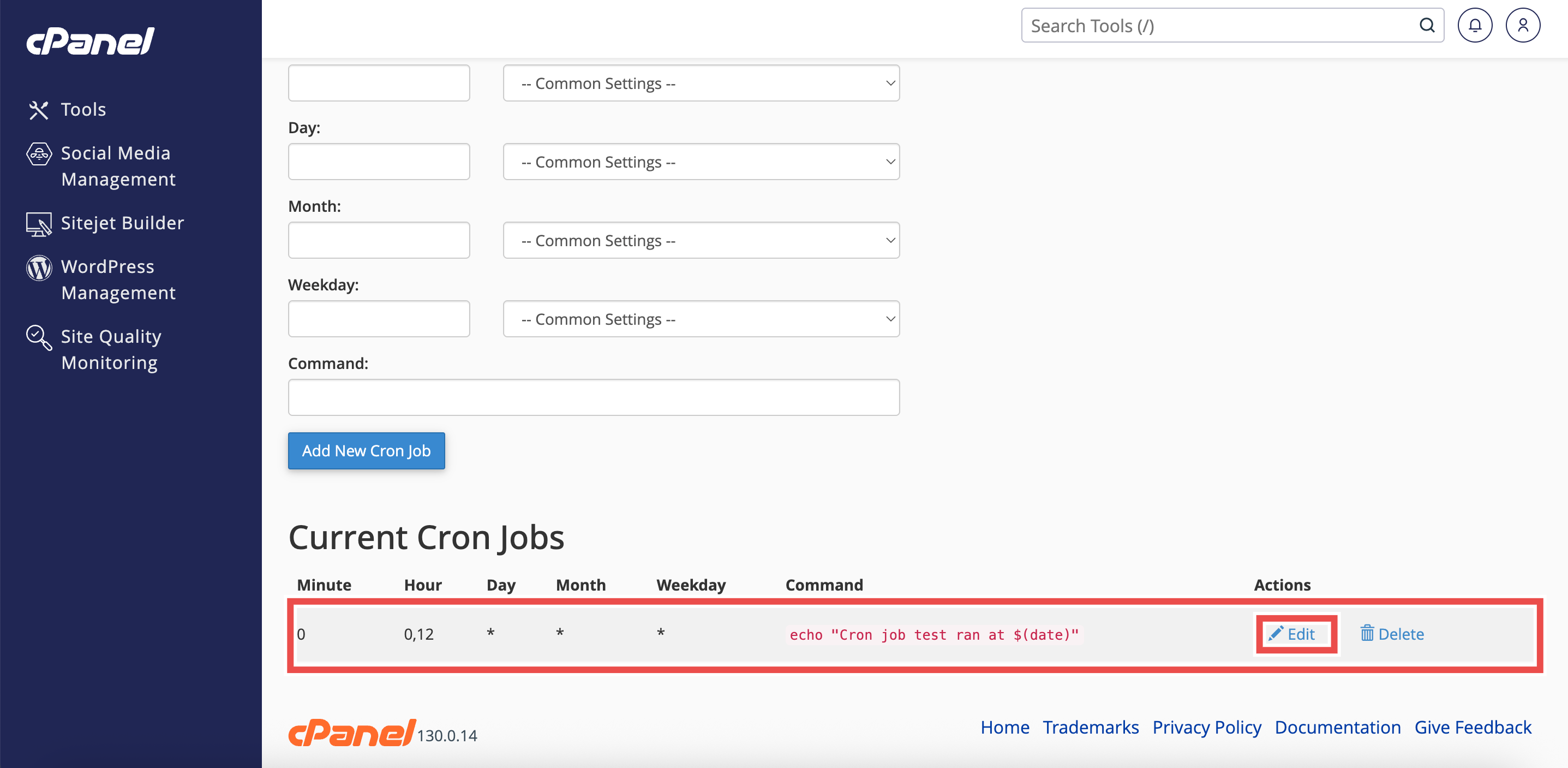Image resolution: width=1568 pixels, height=768 pixels.
Task: Click the Give Feedback footer link
Action: coord(1473,727)
